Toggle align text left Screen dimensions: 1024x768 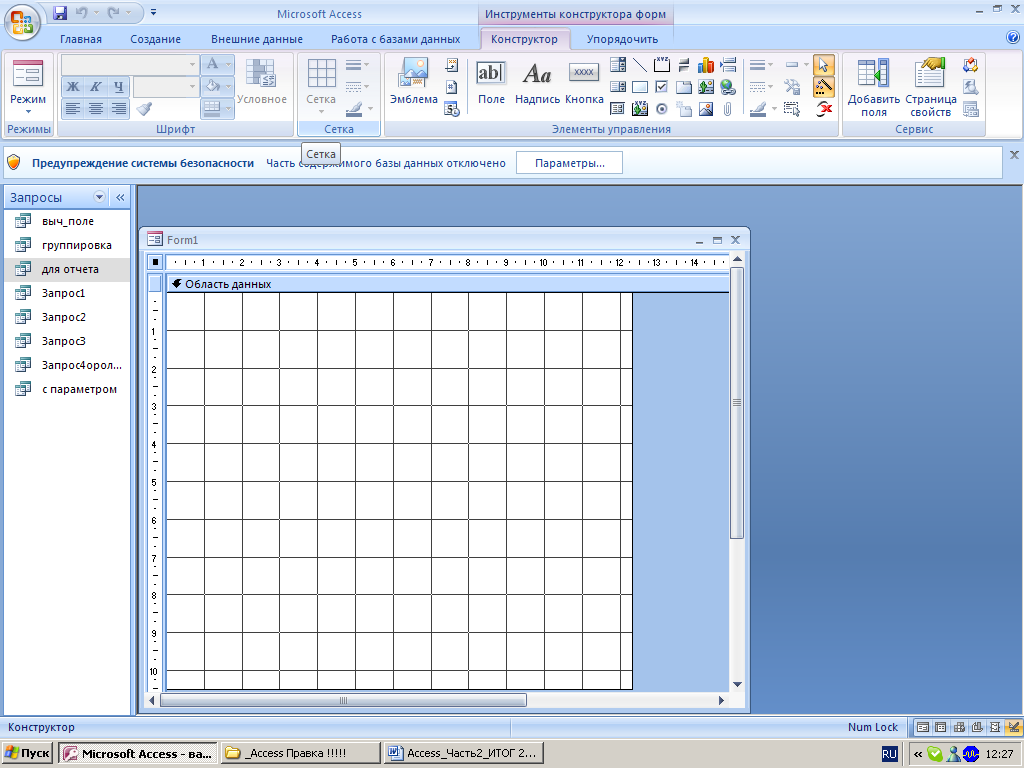point(73,109)
